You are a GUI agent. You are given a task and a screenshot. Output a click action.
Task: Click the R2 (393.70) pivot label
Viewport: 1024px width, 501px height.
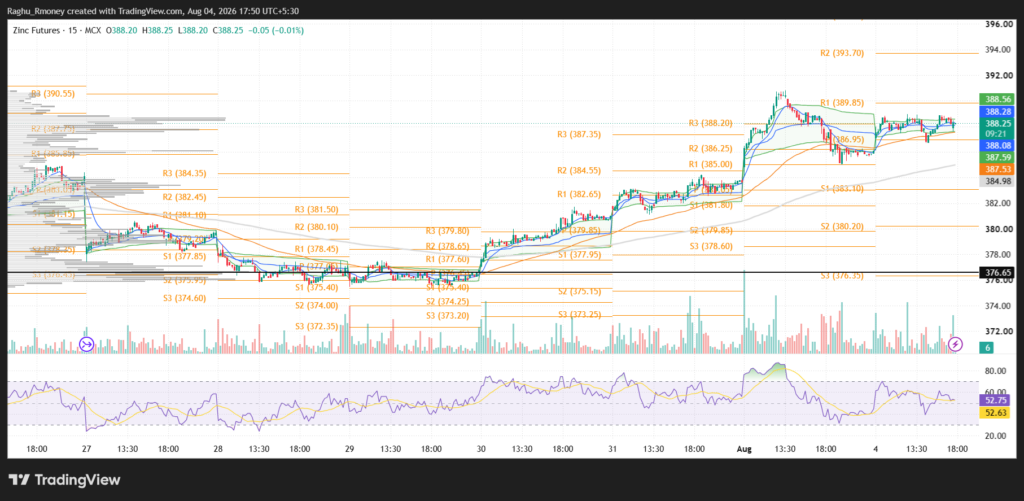coord(842,54)
